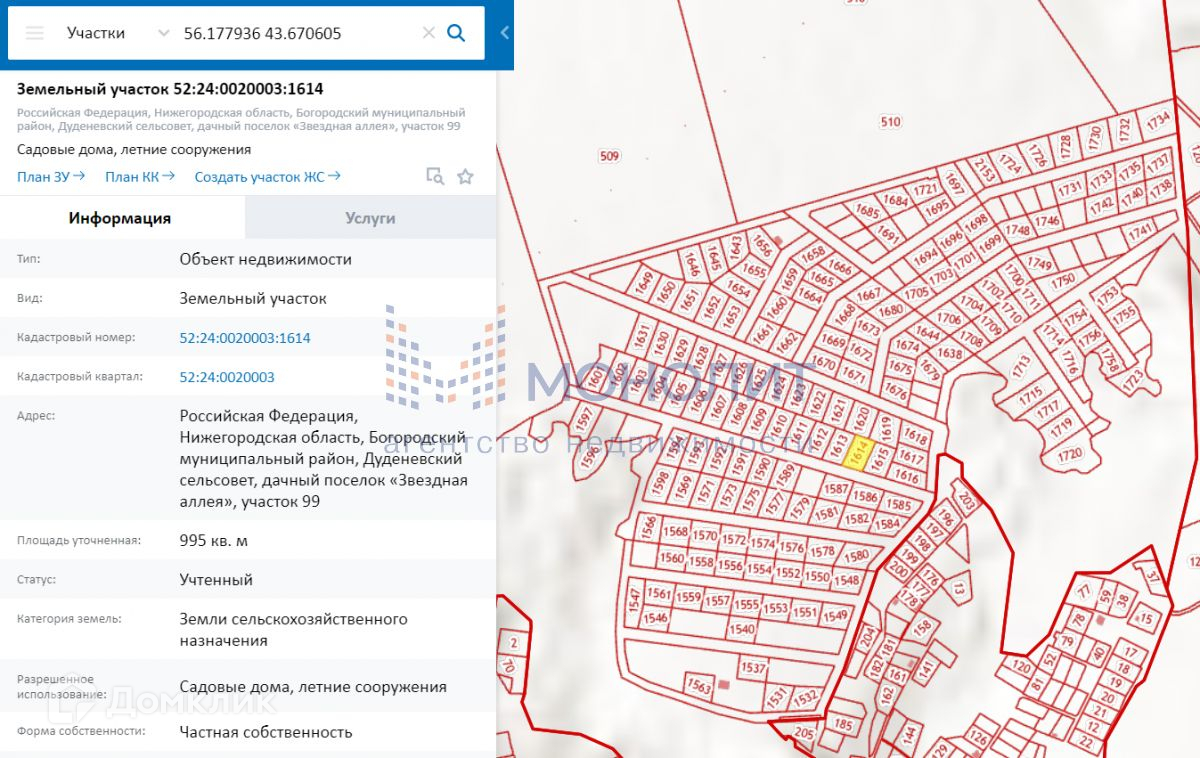
Task: Clear the search field with X icon
Action: pyautogui.click(x=428, y=33)
